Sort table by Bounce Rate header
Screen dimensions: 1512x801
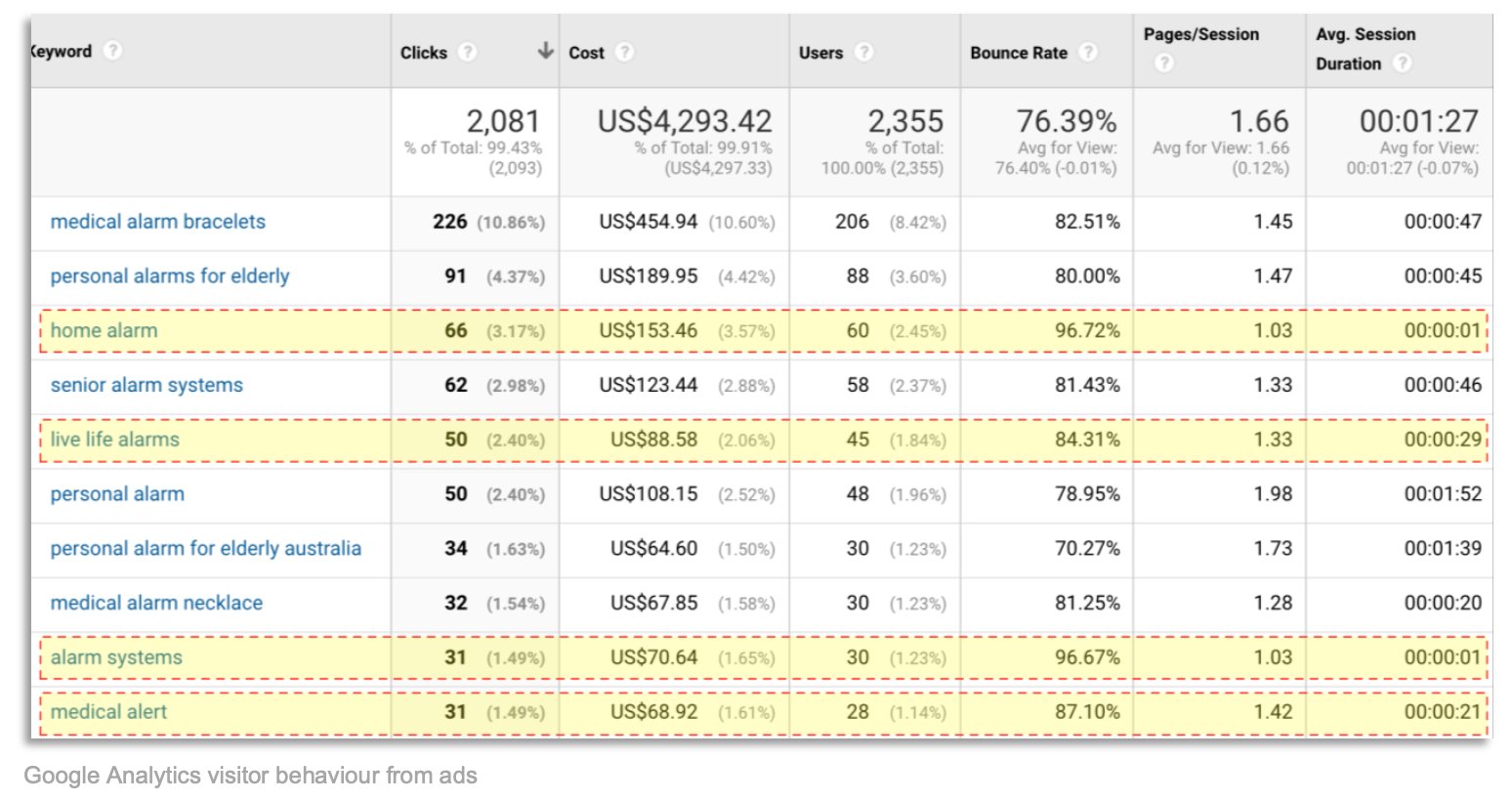point(1018,53)
